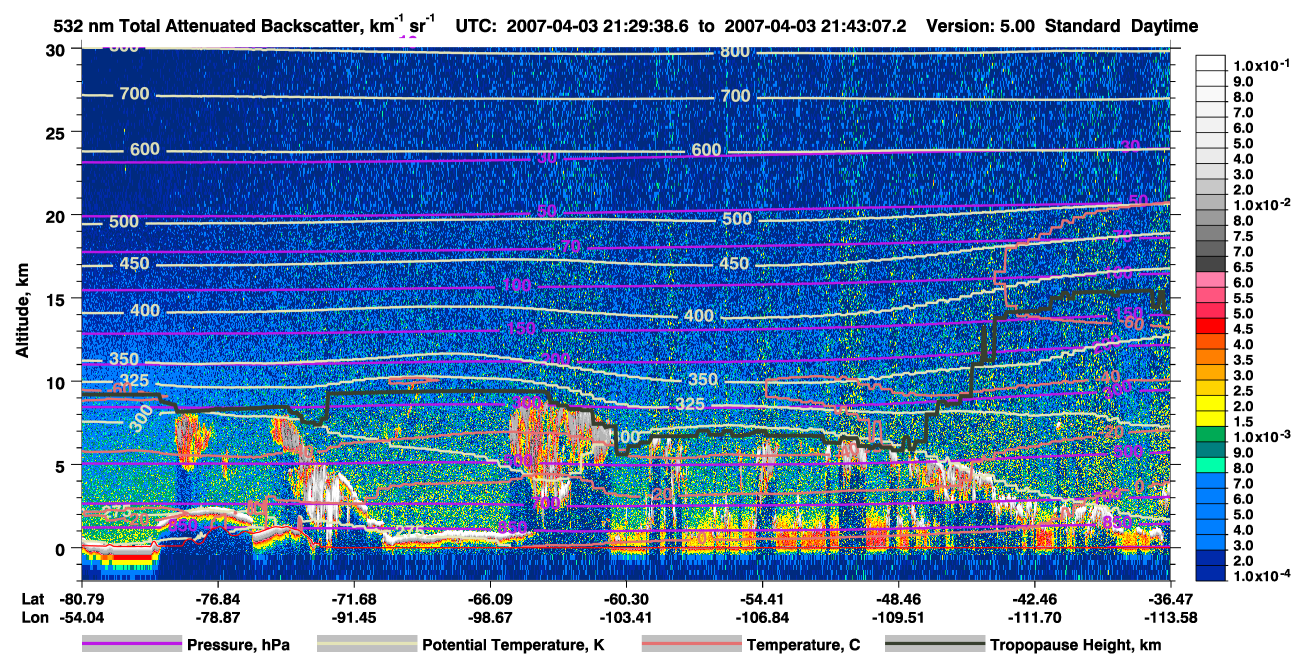Click the colorbar label '1.0x10-1'
This screenshot has height=667, width=1300.
[1264, 64]
